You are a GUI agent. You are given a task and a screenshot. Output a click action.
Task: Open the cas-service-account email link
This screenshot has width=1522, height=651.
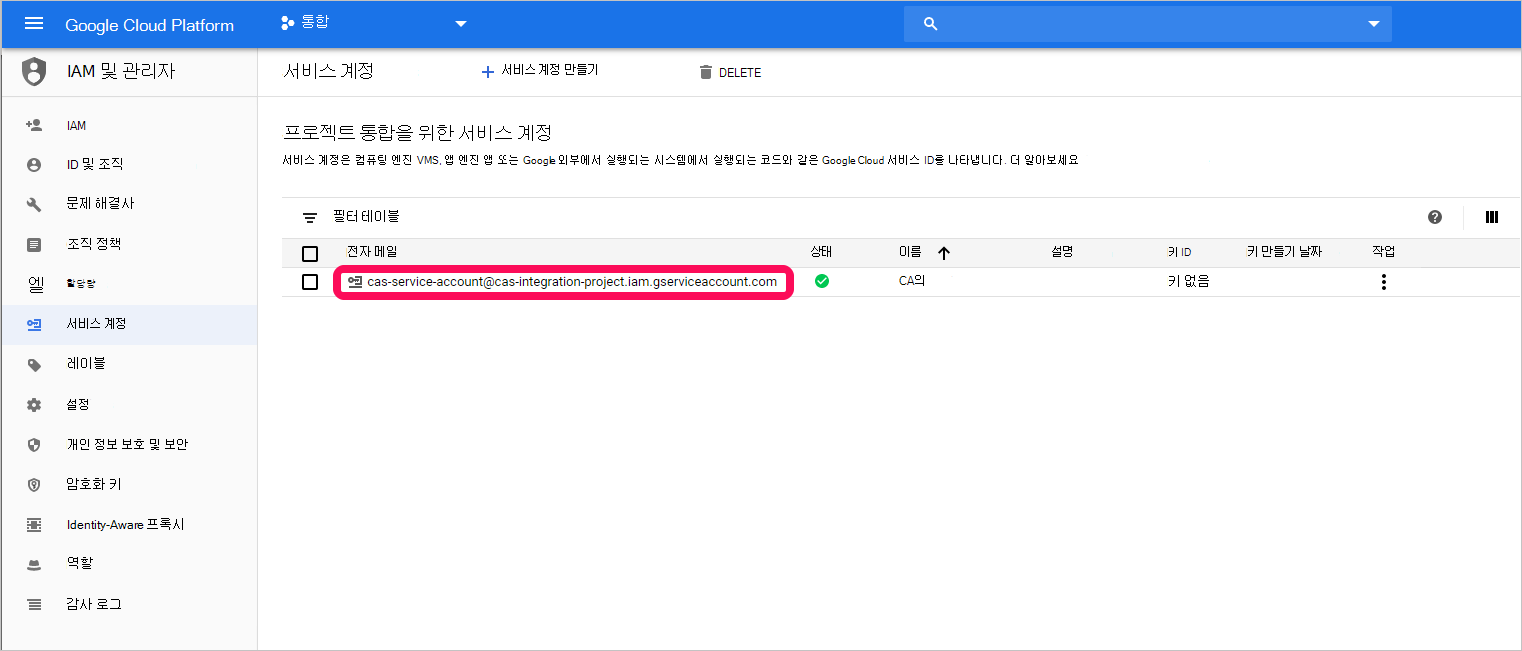571,282
